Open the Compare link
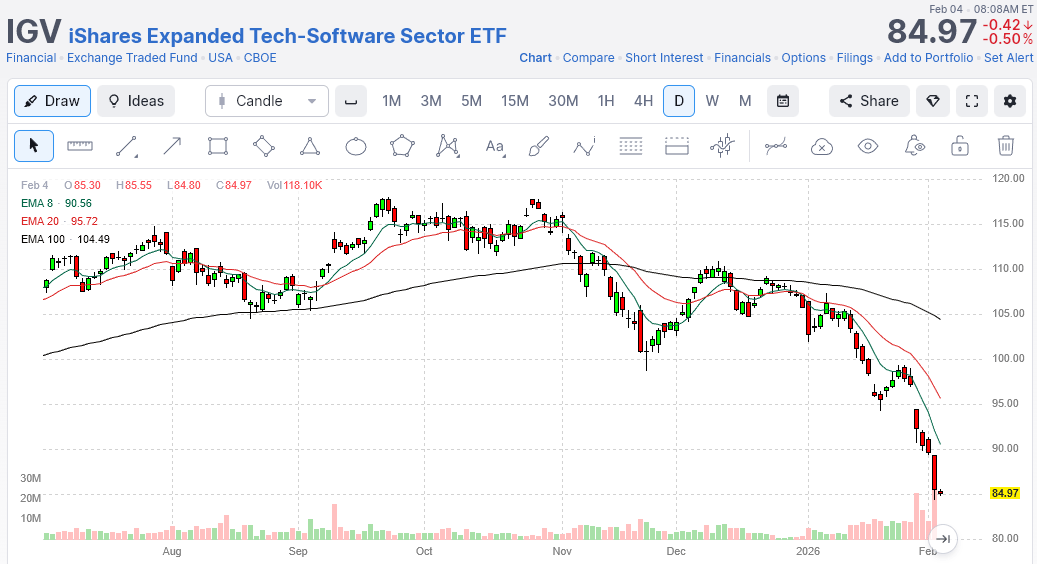Image resolution: width=1037 pixels, height=564 pixels. pyautogui.click(x=589, y=58)
